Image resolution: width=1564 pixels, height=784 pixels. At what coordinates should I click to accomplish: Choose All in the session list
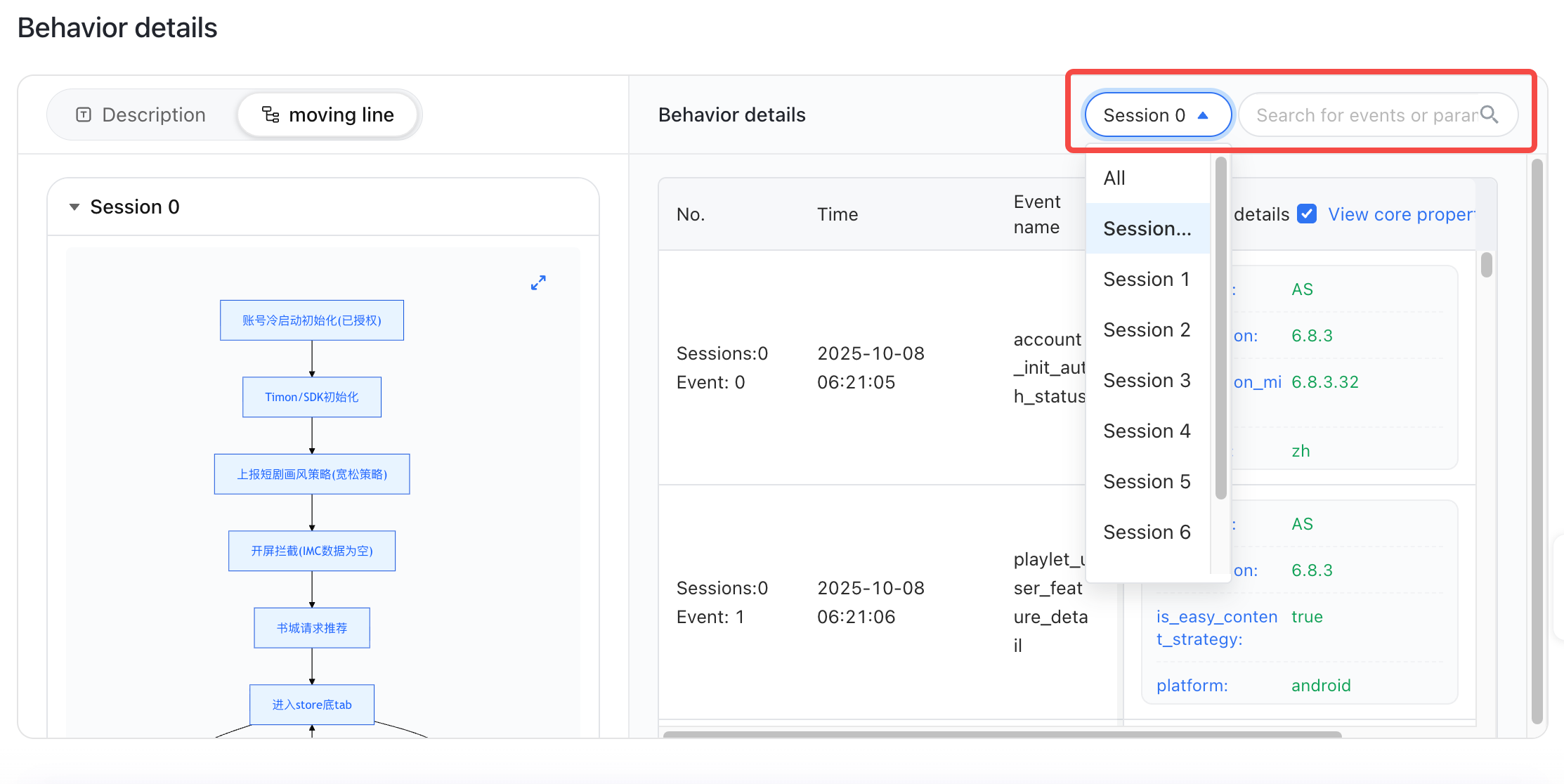1148,178
